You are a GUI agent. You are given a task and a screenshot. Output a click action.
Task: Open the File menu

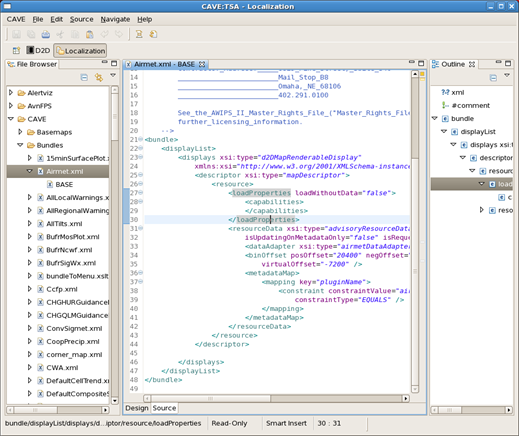[x=38, y=19]
